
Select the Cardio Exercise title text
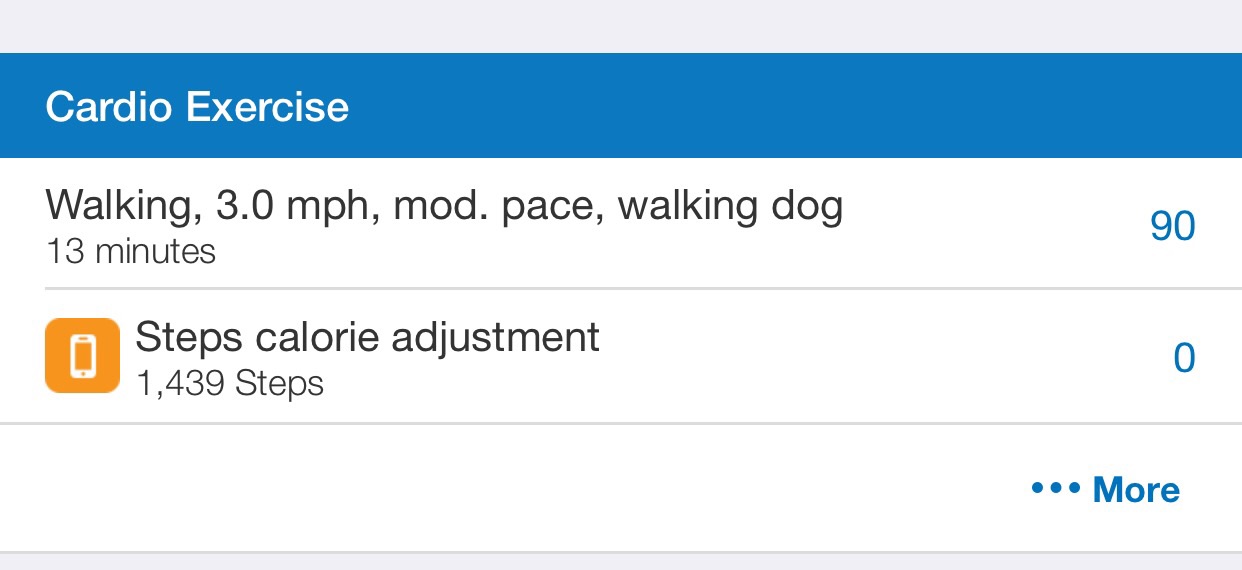[197, 107]
